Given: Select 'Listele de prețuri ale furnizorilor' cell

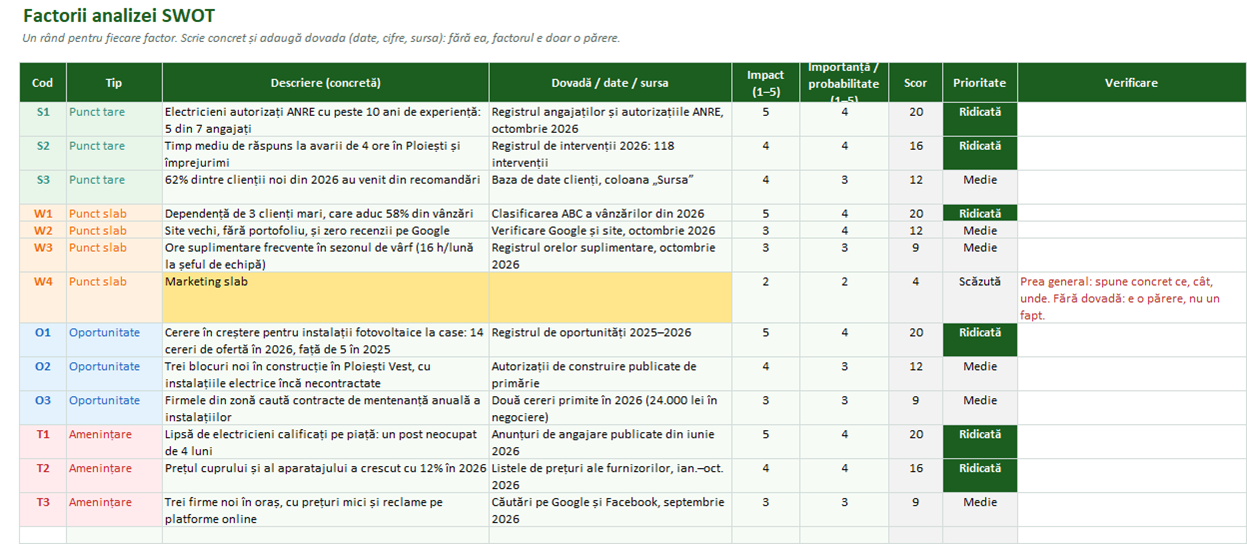Looking at the screenshot, I should 611,476.
